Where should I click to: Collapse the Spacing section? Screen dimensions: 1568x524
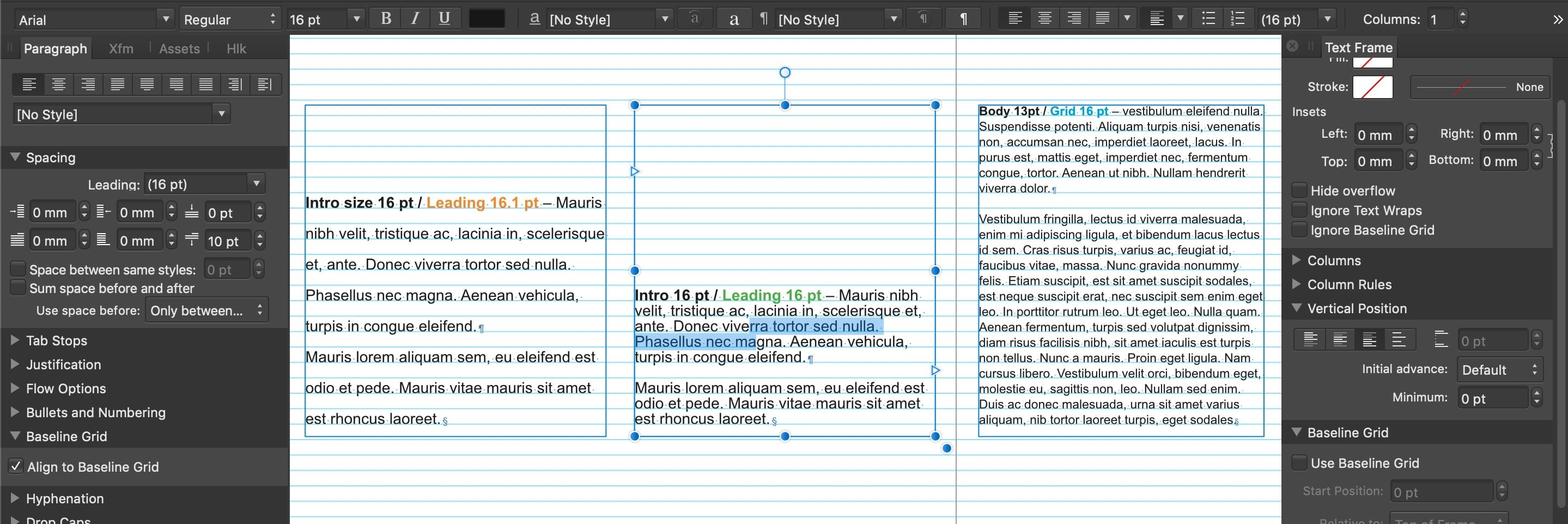point(16,157)
